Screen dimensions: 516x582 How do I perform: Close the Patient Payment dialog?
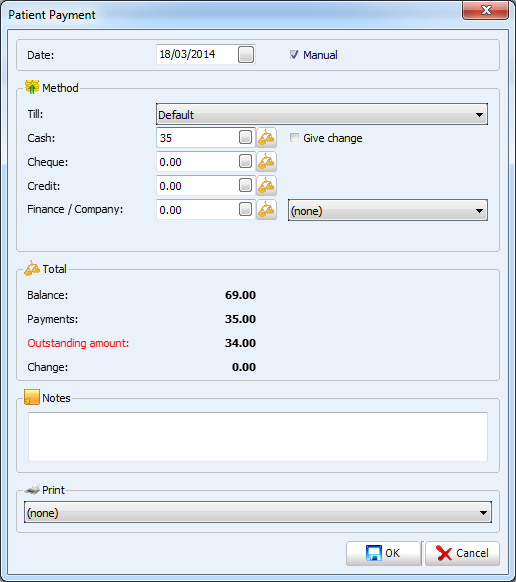coord(486,10)
